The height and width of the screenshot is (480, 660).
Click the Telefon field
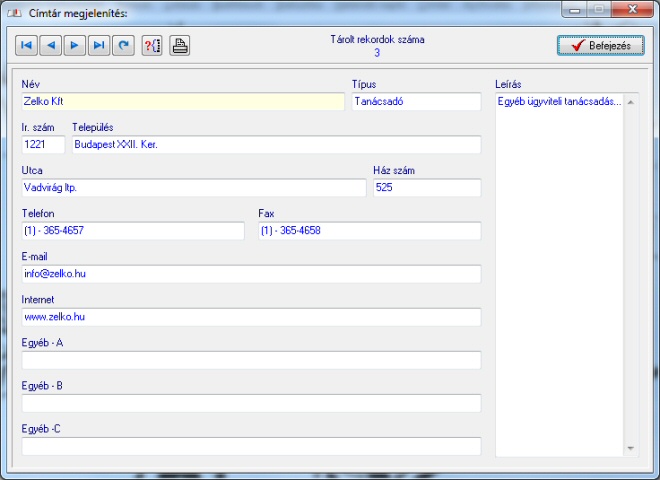(x=133, y=231)
